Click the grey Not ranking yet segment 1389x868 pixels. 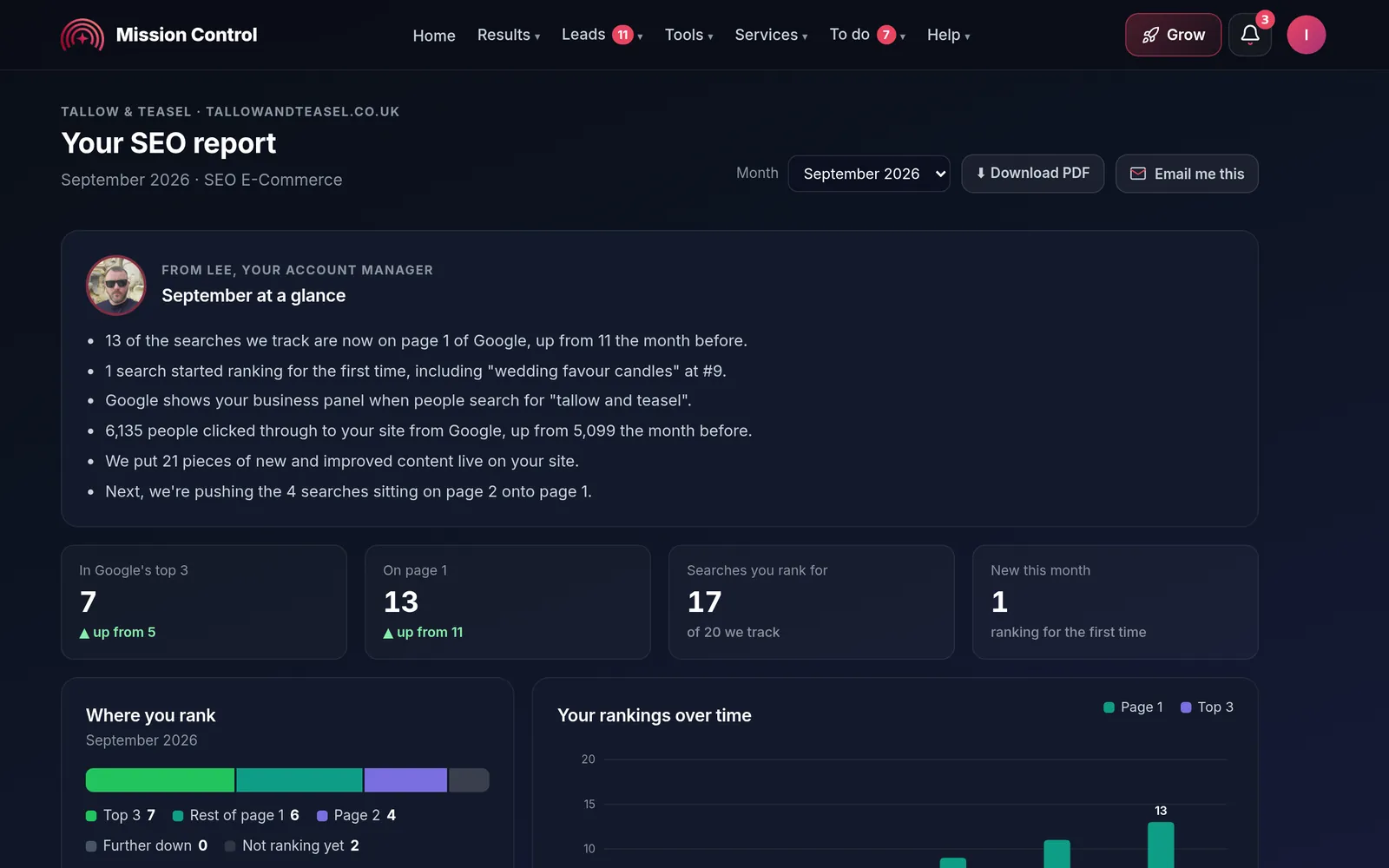click(469, 779)
